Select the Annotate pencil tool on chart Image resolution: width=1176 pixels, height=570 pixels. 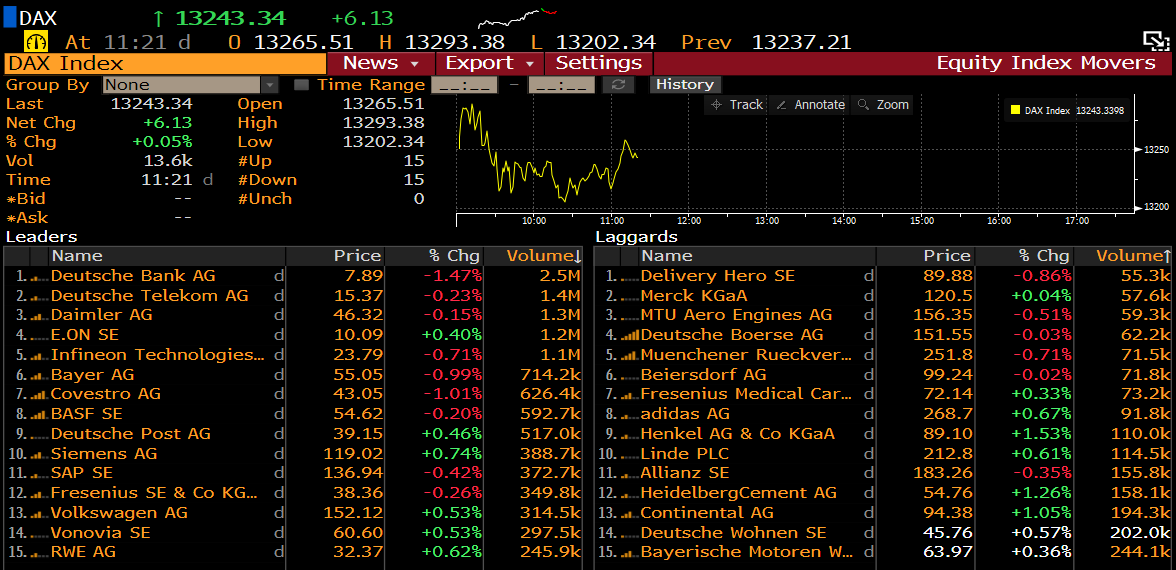point(810,105)
